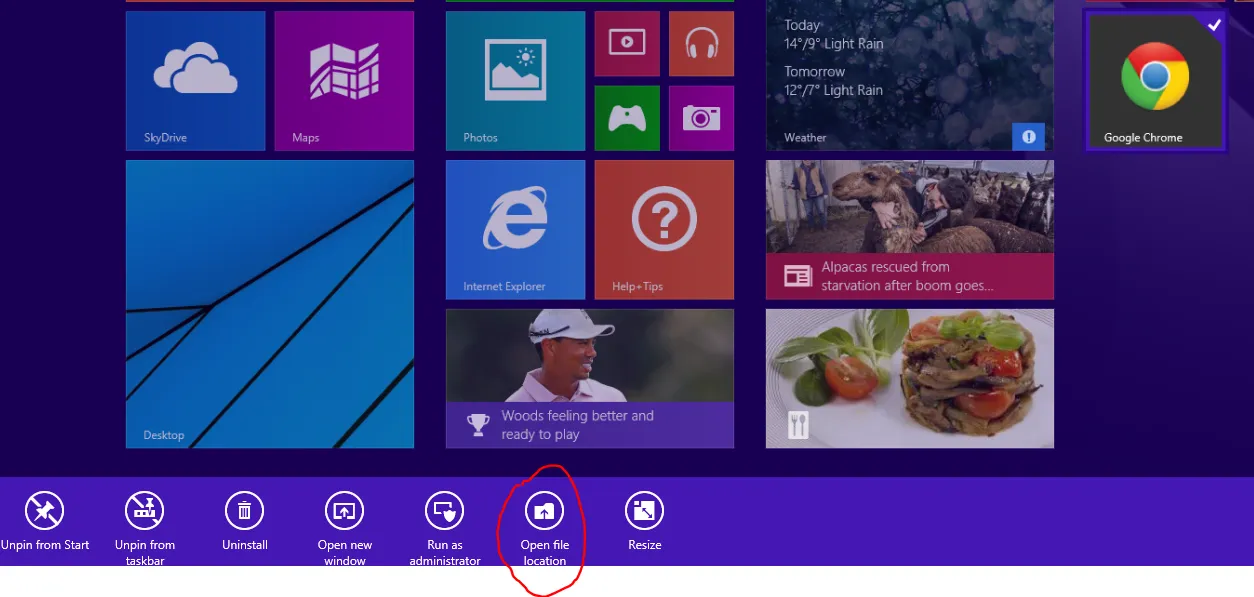Toggle selection of Google Chrome tile
This screenshot has height=597, width=1254.
pyautogui.click(x=1155, y=81)
